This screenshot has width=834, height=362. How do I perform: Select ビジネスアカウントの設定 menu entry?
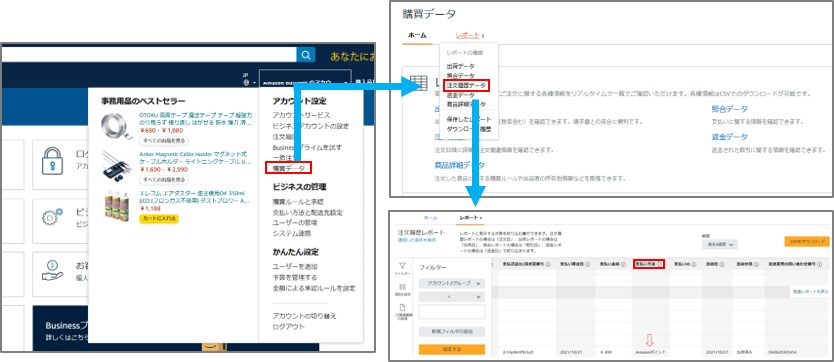coord(311,126)
